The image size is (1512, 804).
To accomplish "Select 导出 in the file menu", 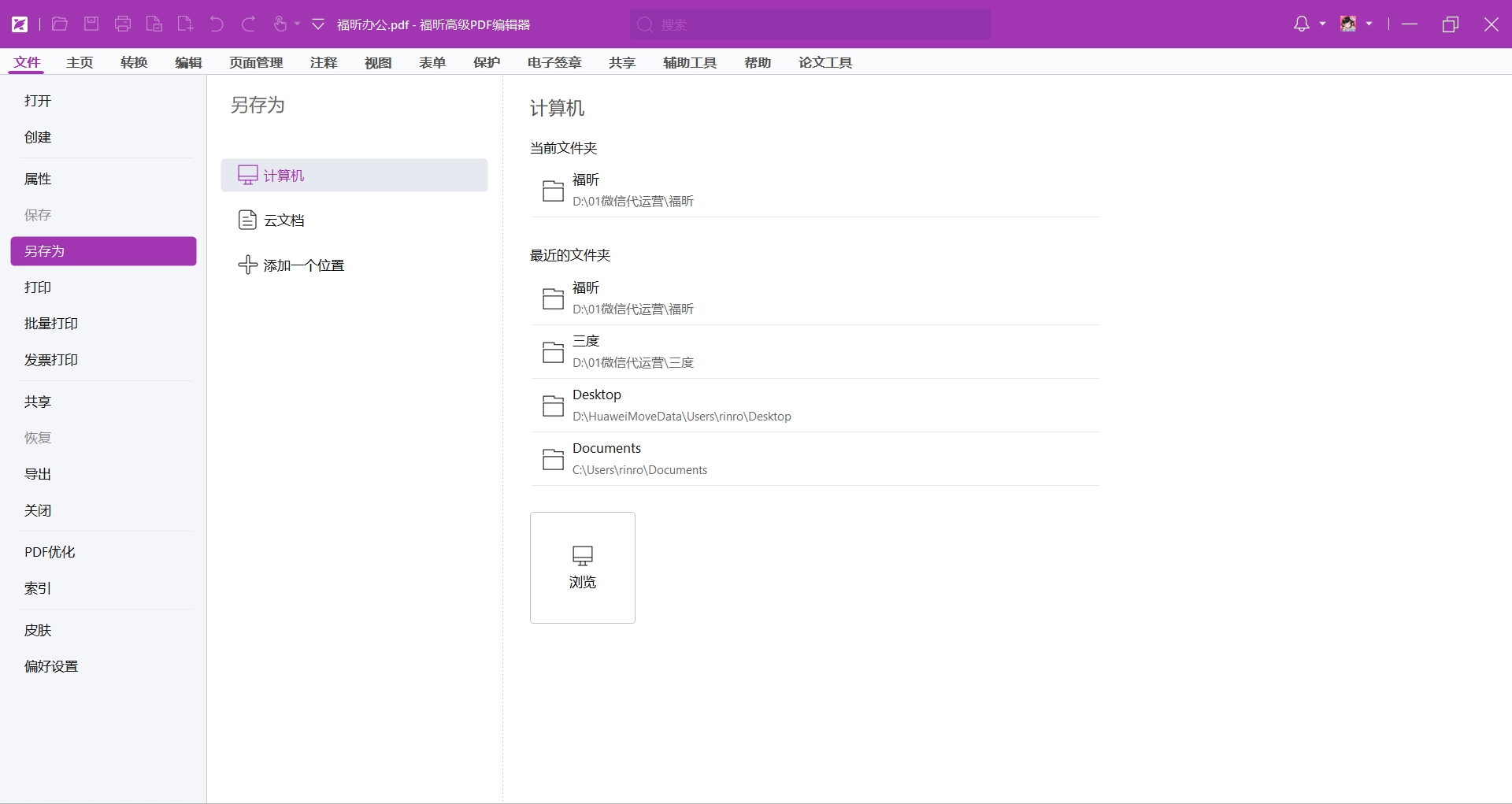I will (x=38, y=474).
